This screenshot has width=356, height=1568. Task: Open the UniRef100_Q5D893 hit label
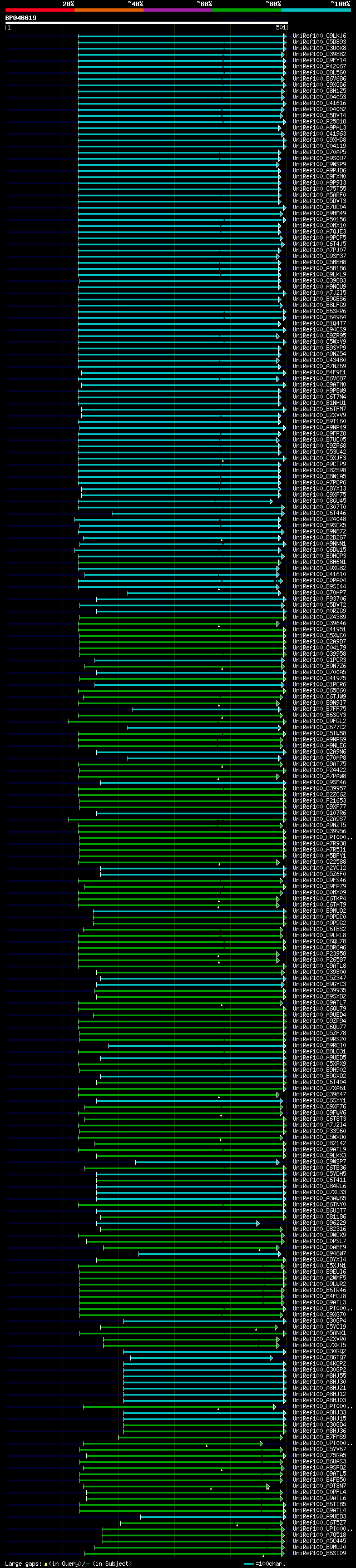(x=319, y=42)
